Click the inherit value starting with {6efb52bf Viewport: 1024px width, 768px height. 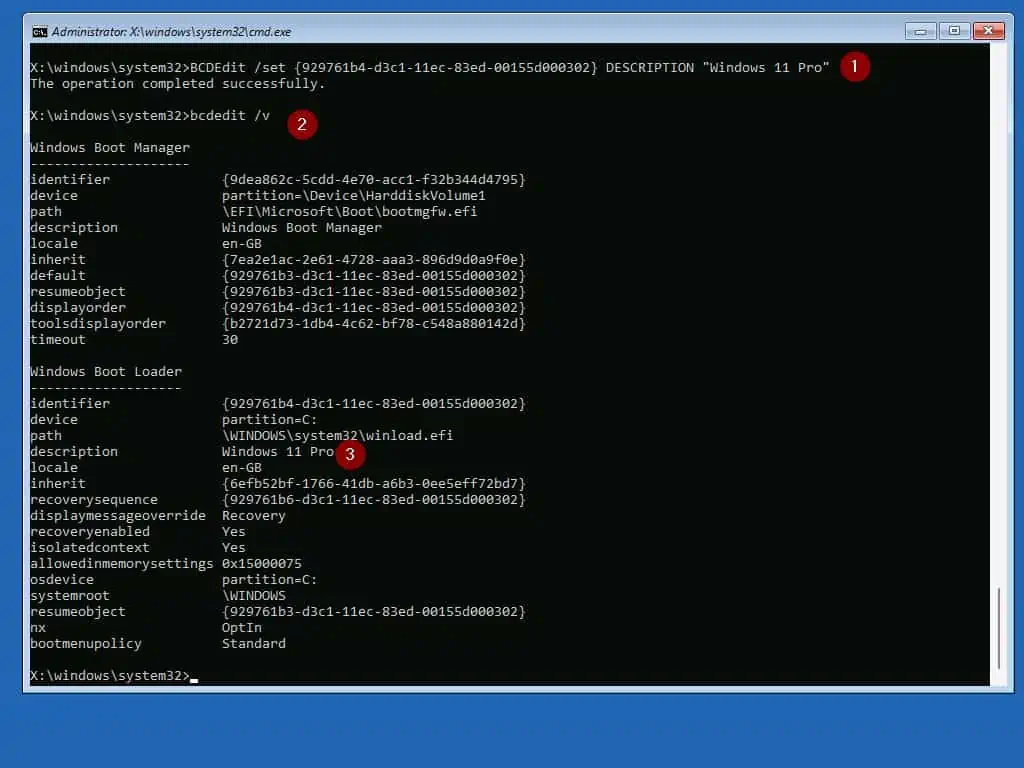pyautogui.click(x=374, y=484)
